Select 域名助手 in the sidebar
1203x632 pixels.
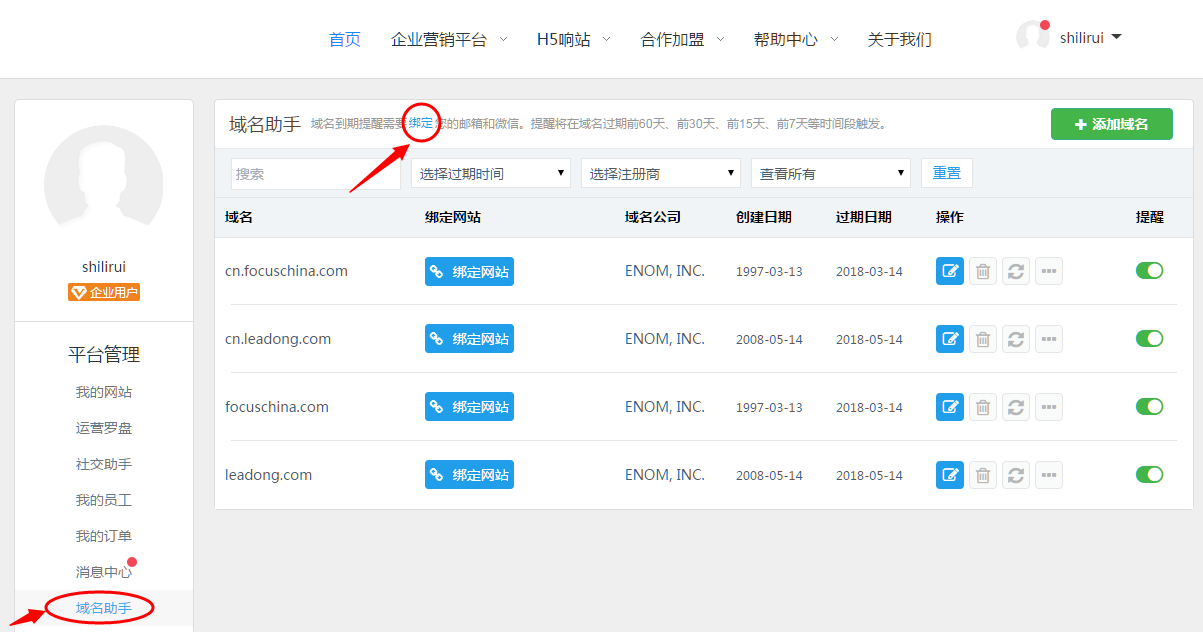[x=103, y=608]
